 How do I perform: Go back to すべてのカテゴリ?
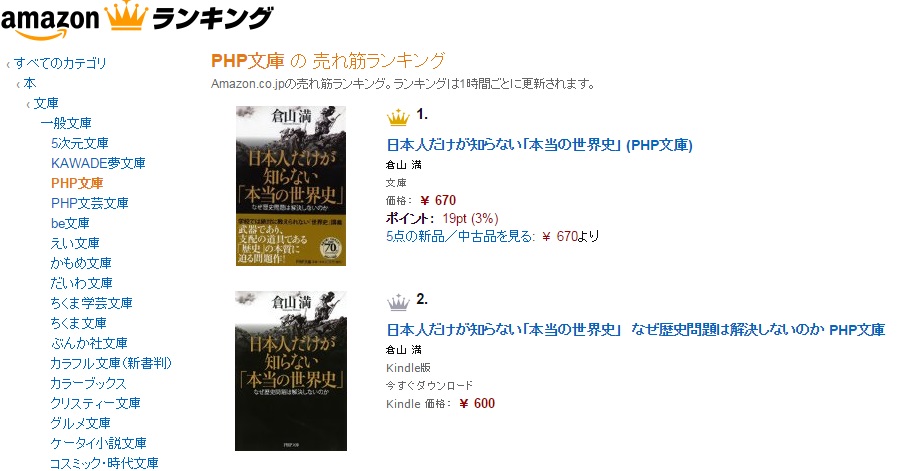(x=60, y=63)
